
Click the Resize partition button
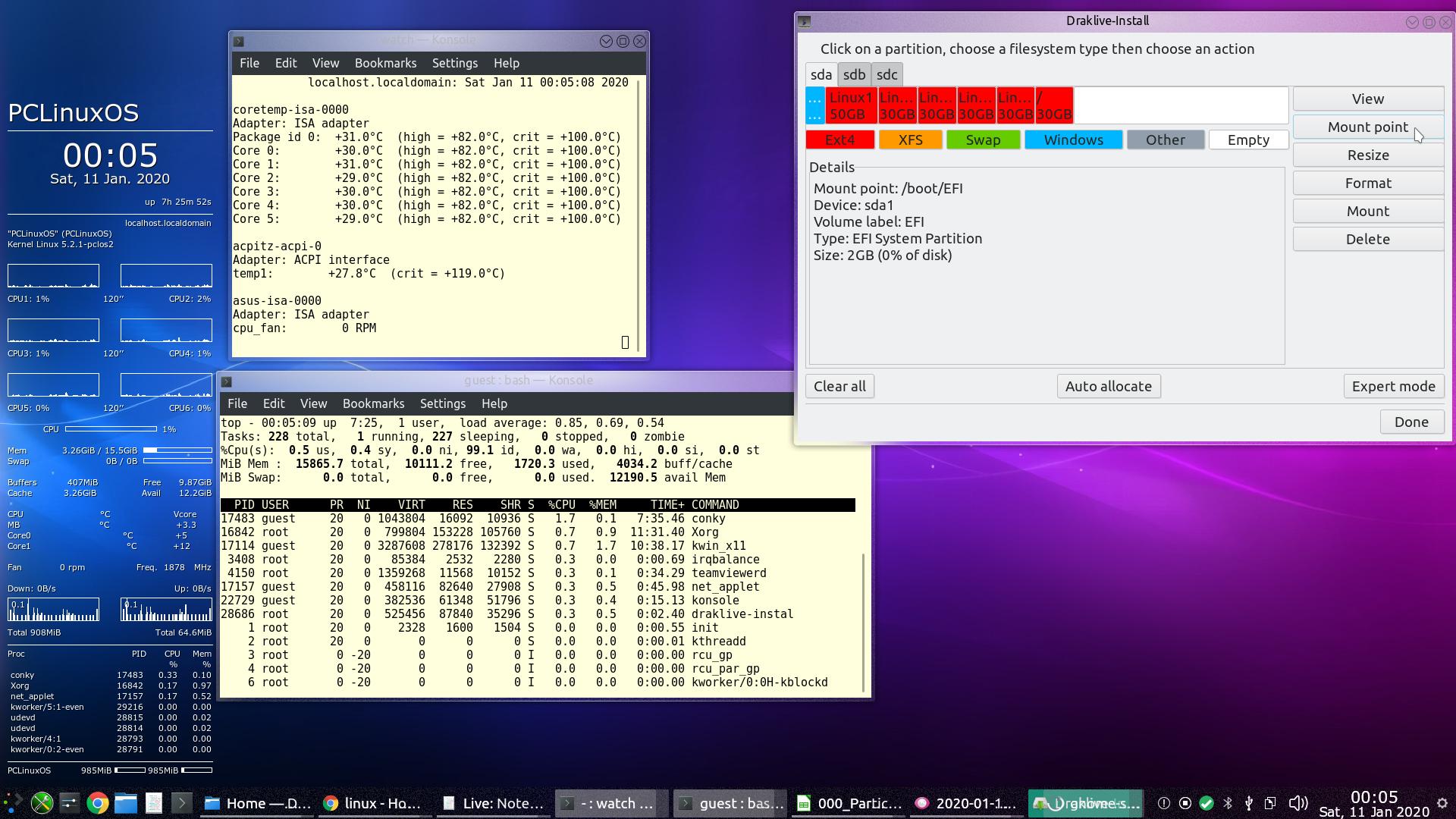pyautogui.click(x=1368, y=155)
